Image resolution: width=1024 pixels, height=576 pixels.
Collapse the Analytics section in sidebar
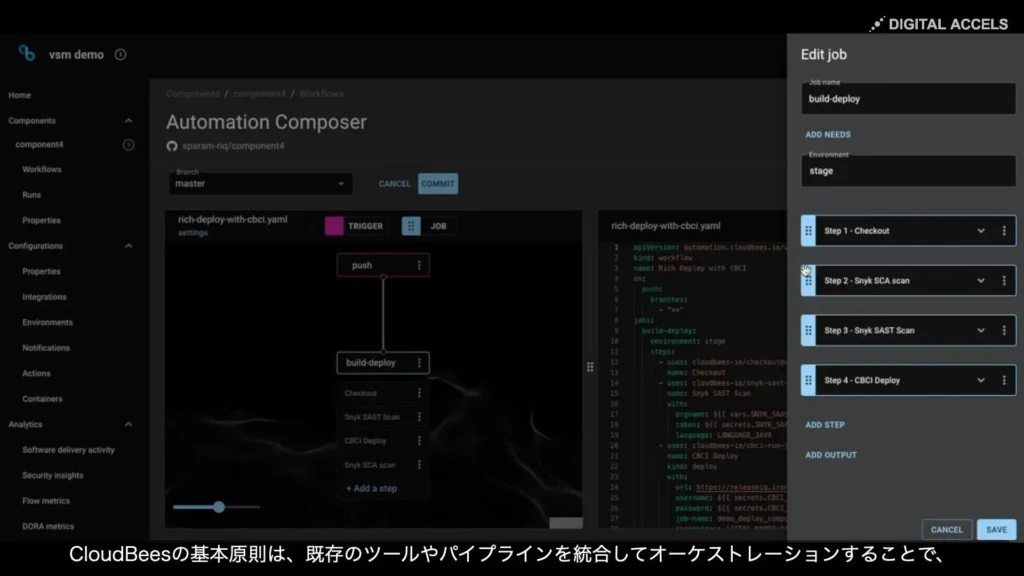pyautogui.click(x=129, y=424)
